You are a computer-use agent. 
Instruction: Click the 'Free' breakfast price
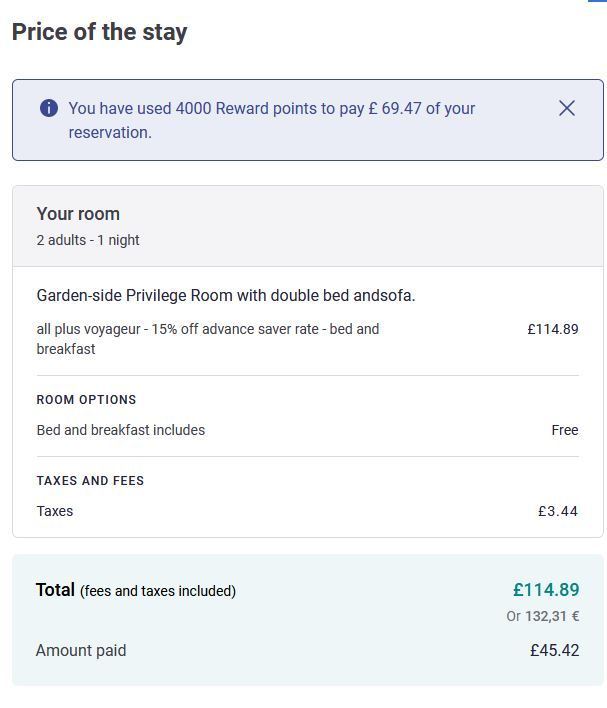[565, 430]
